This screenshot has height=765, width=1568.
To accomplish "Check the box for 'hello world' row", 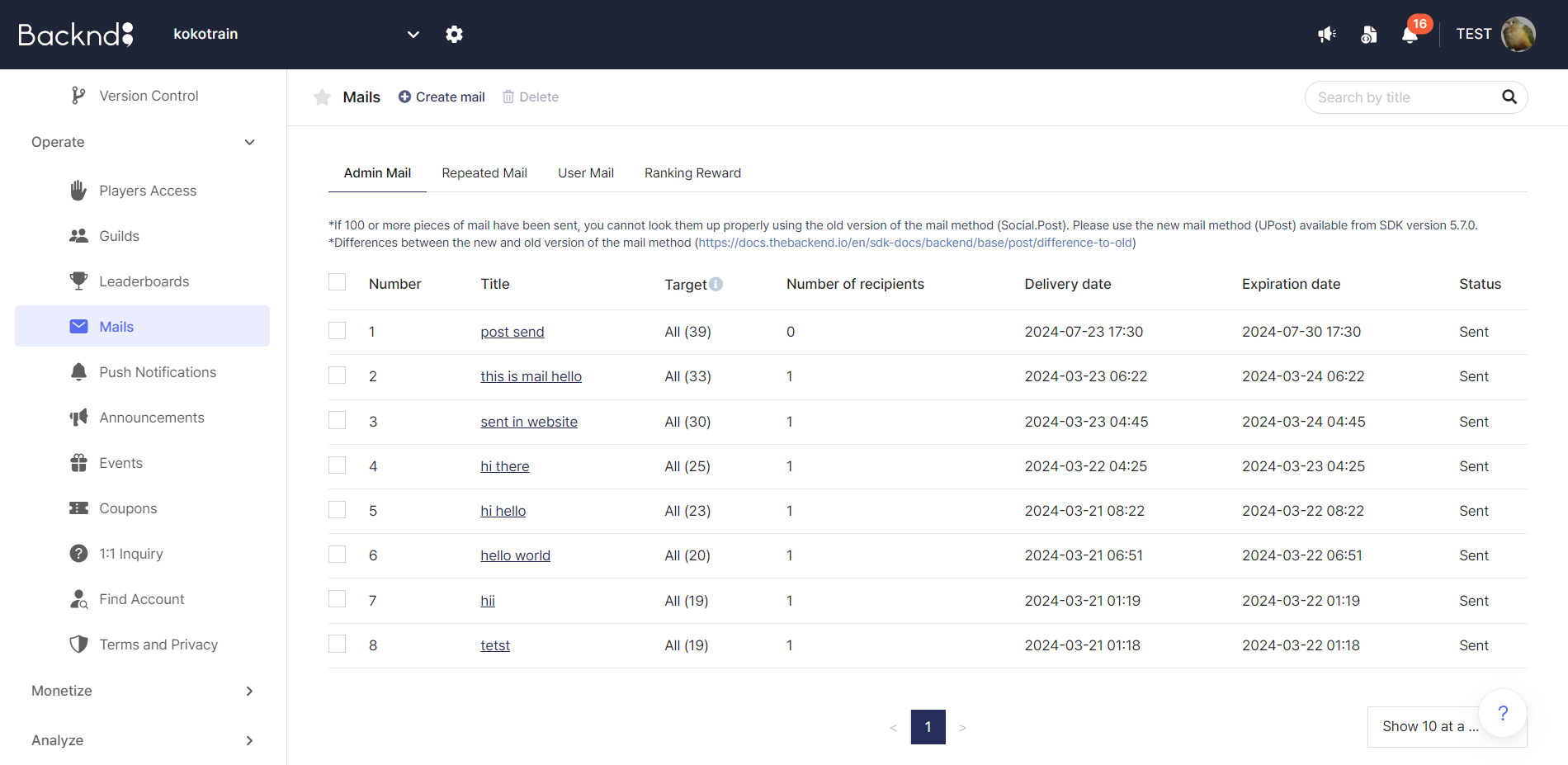I will (x=337, y=554).
